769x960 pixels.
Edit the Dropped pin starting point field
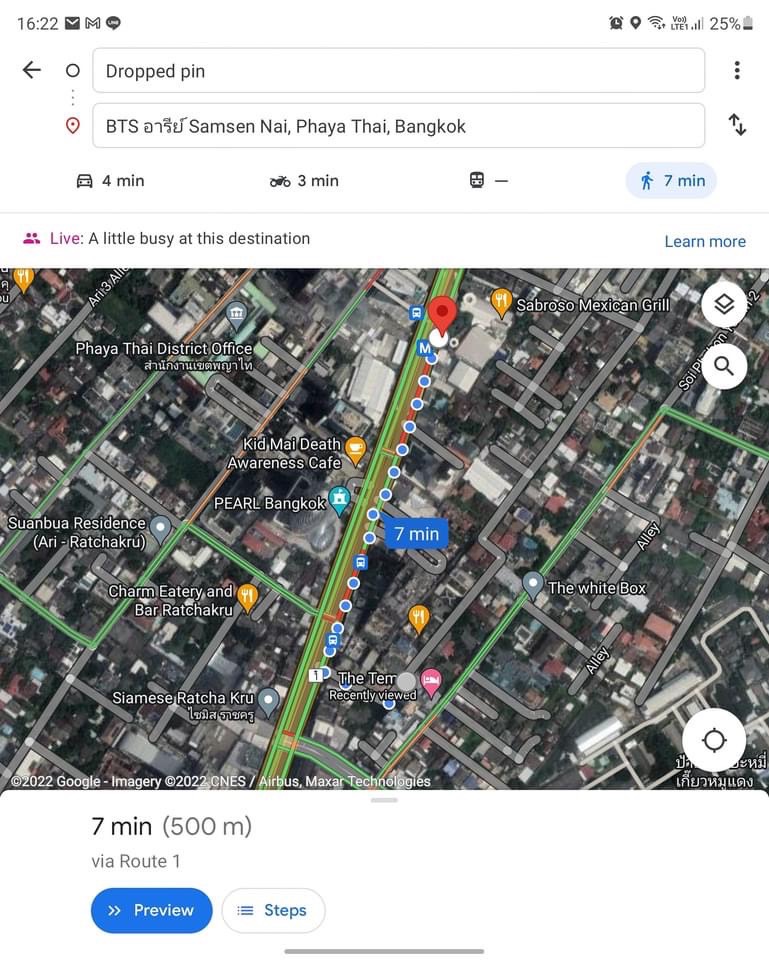[x=399, y=70]
